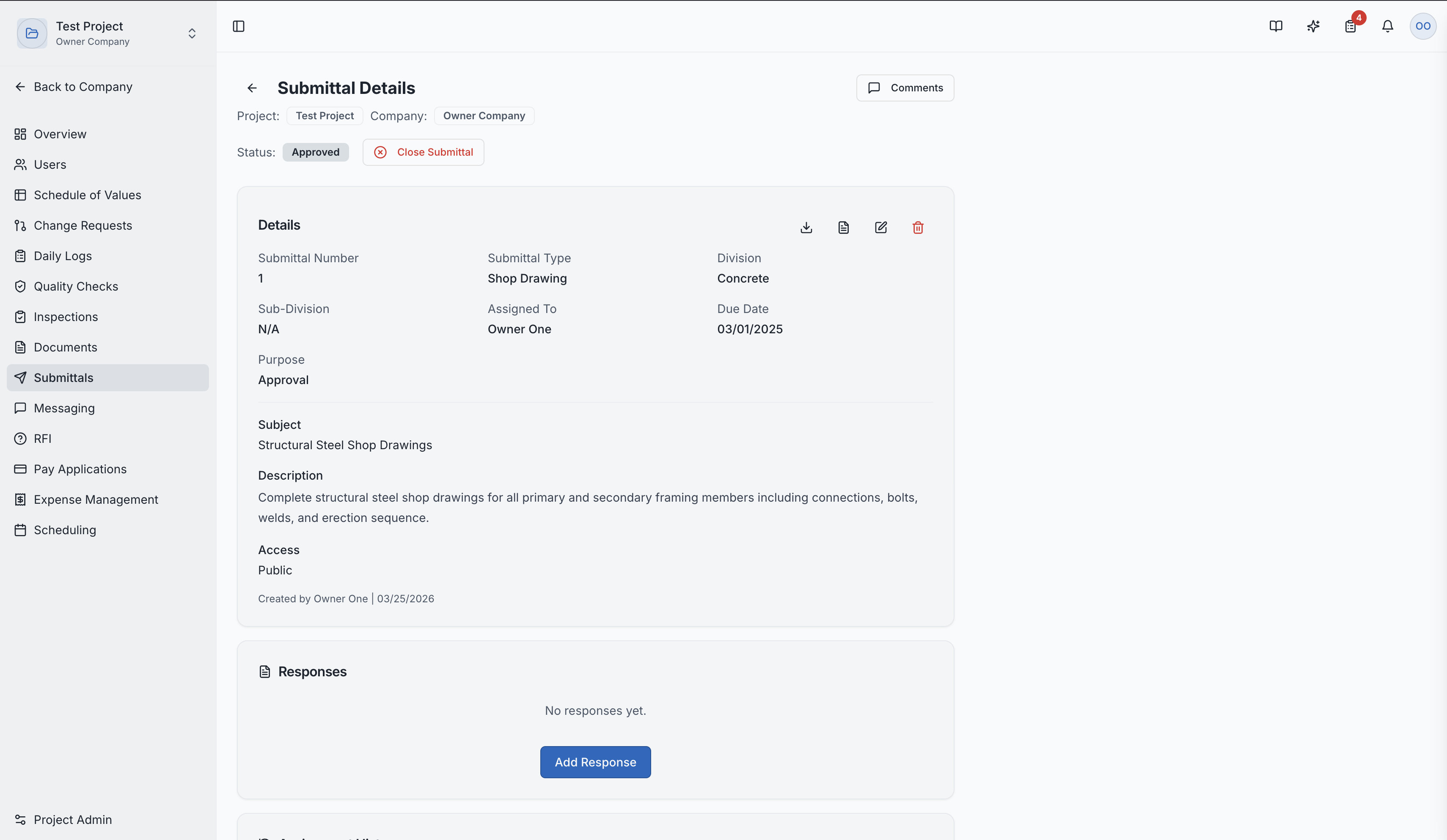The height and width of the screenshot is (840, 1447).
Task: Open Quality Checks page
Action: pos(108,286)
